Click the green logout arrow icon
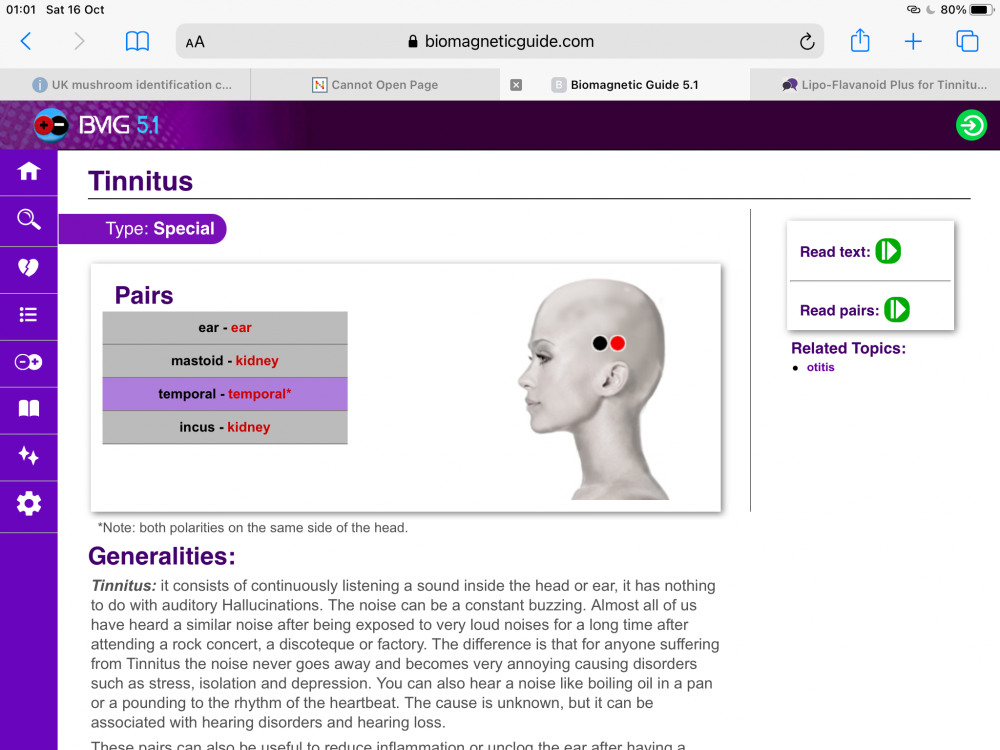The image size is (1000, 750). click(971, 125)
